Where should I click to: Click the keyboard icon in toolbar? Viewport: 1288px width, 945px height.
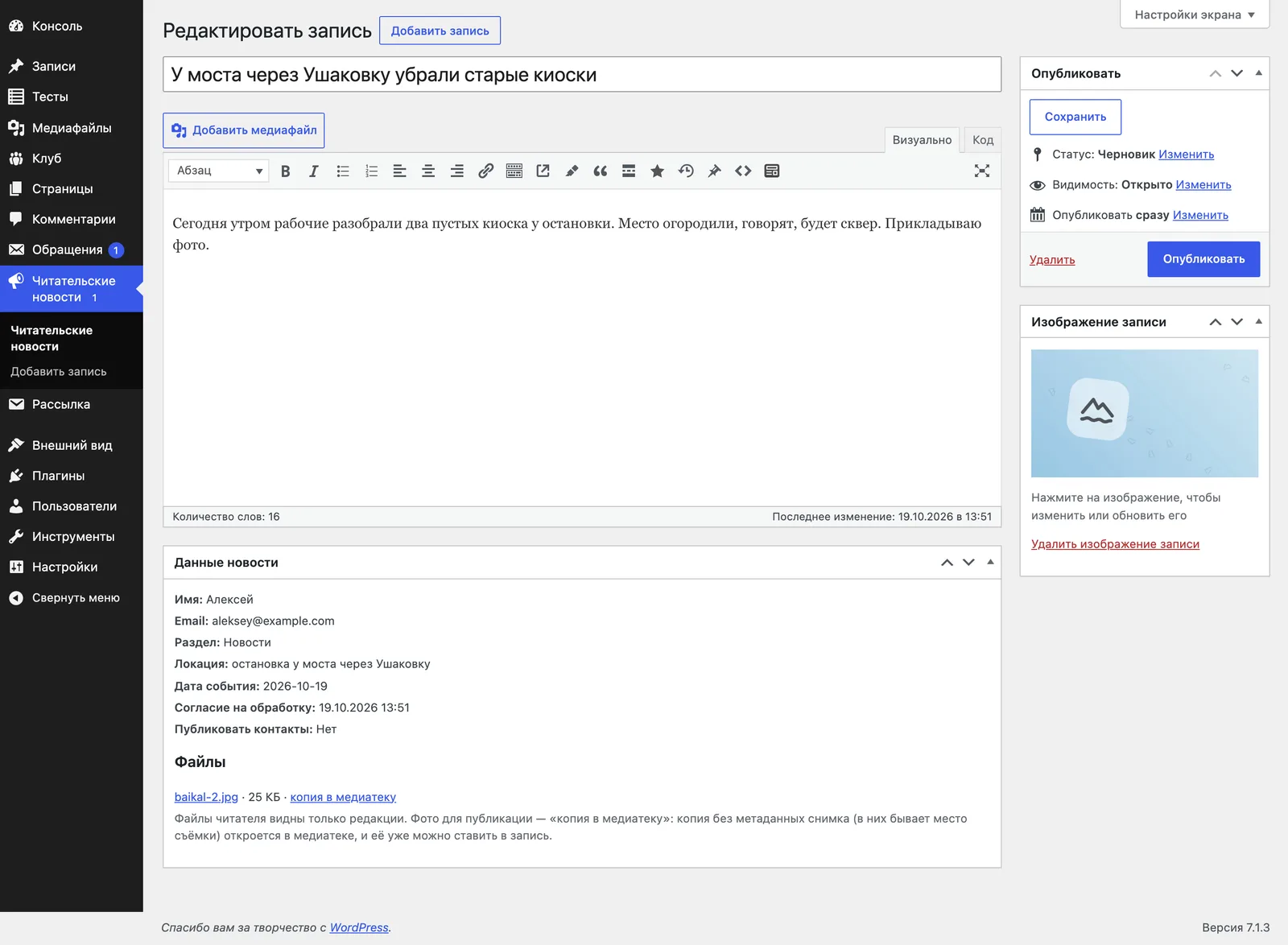[x=514, y=171]
